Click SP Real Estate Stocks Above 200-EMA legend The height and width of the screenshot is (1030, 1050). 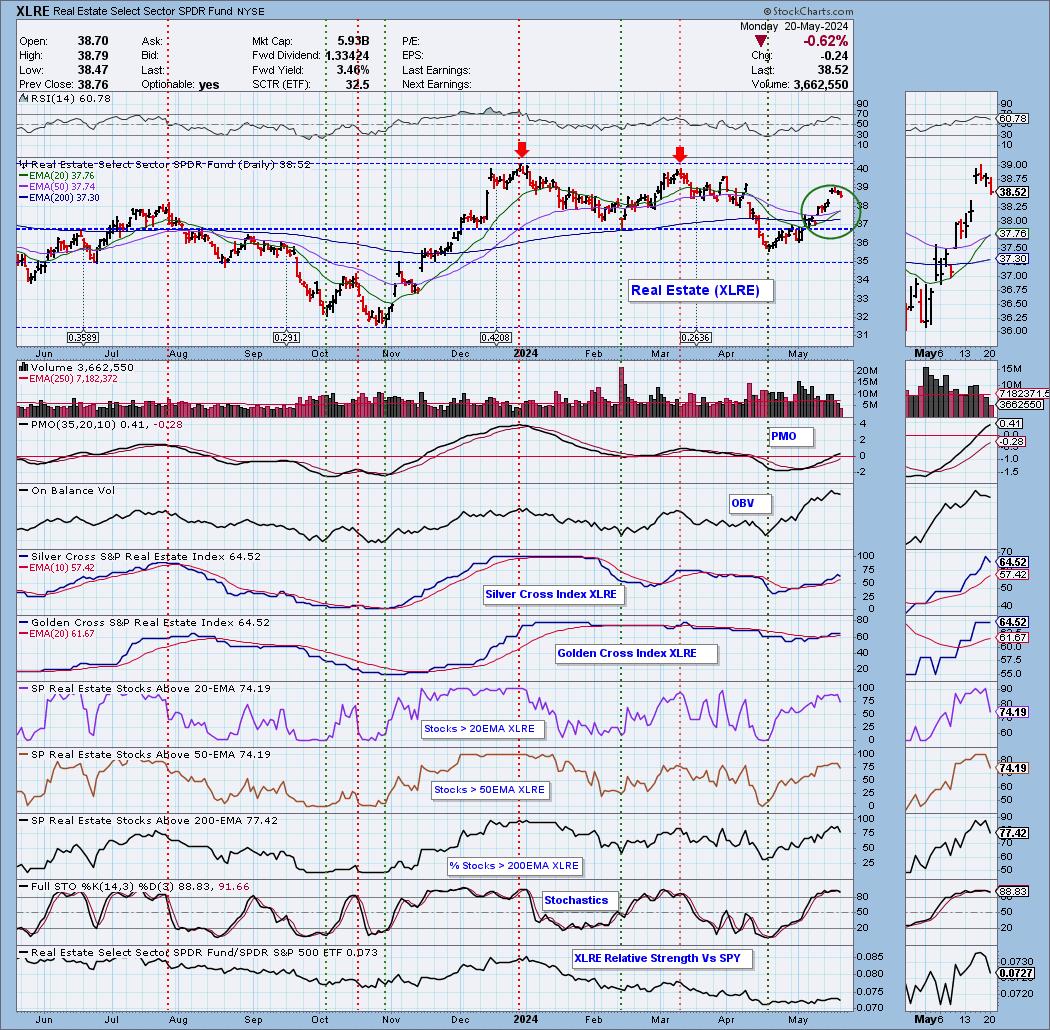point(148,820)
